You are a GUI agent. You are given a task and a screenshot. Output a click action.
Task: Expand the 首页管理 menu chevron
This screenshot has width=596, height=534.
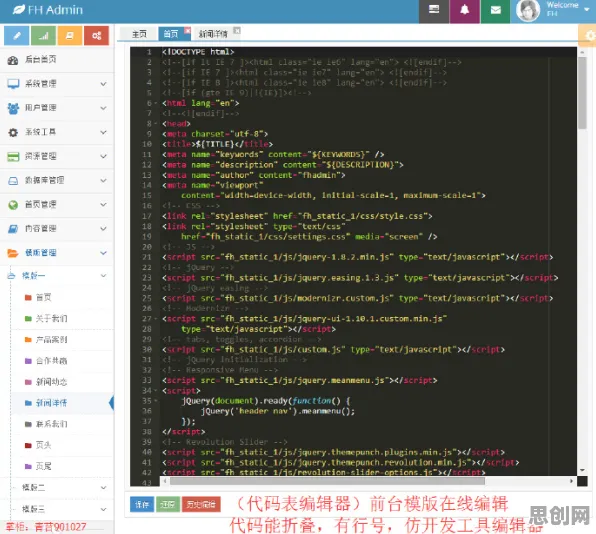pos(103,205)
